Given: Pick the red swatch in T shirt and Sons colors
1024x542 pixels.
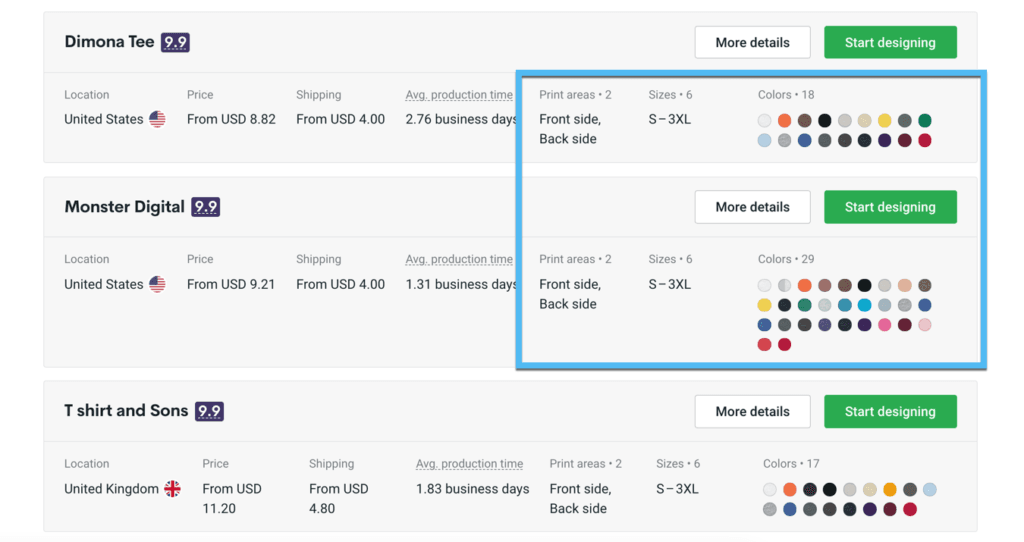Looking at the screenshot, I should point(910,509).
